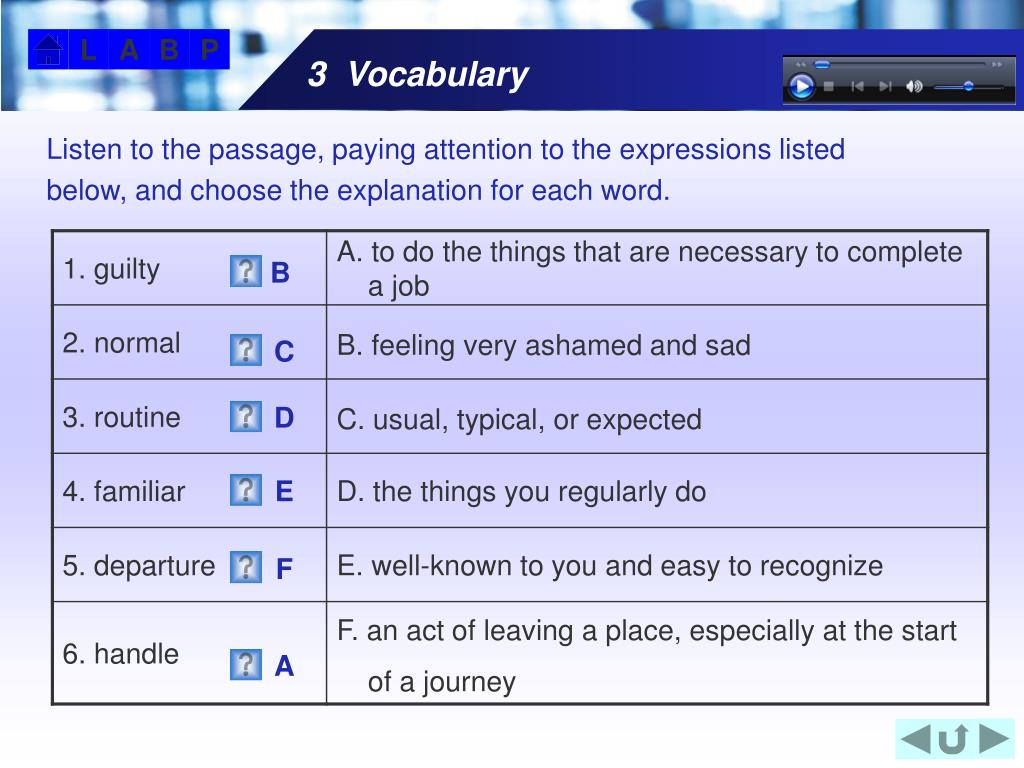Screen dimensions: 1024x768
Task: Show the answer for handle
Action: (x=246, y=664)
